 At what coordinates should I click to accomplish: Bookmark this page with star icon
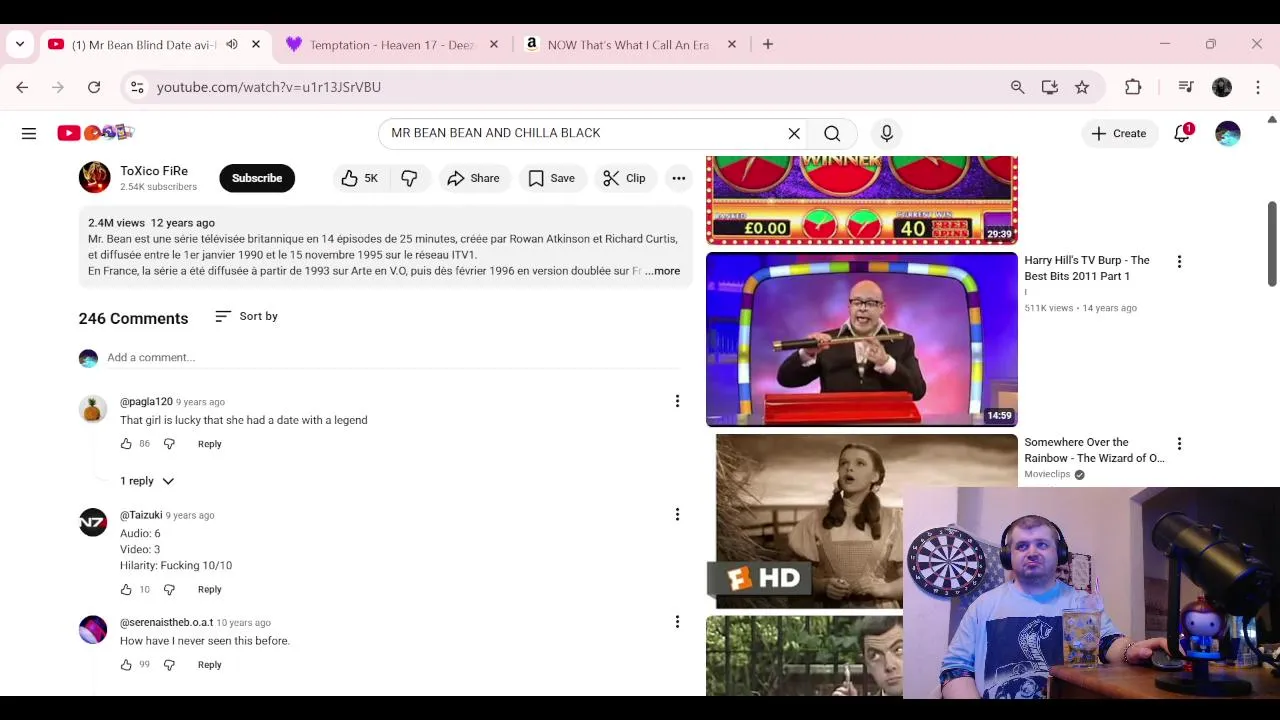coord(1082,87)
